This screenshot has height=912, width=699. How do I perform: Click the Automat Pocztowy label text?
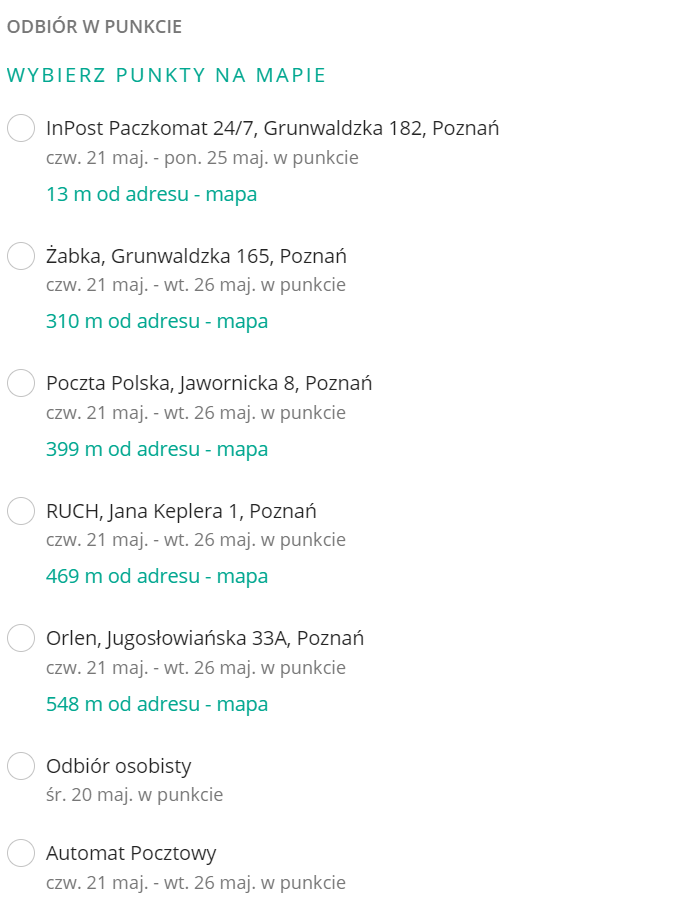click(131, 853)
